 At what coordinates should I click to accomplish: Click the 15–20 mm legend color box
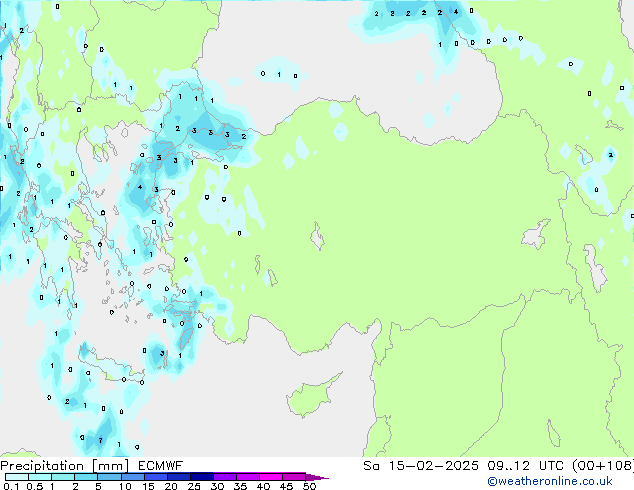click(156, 477)
